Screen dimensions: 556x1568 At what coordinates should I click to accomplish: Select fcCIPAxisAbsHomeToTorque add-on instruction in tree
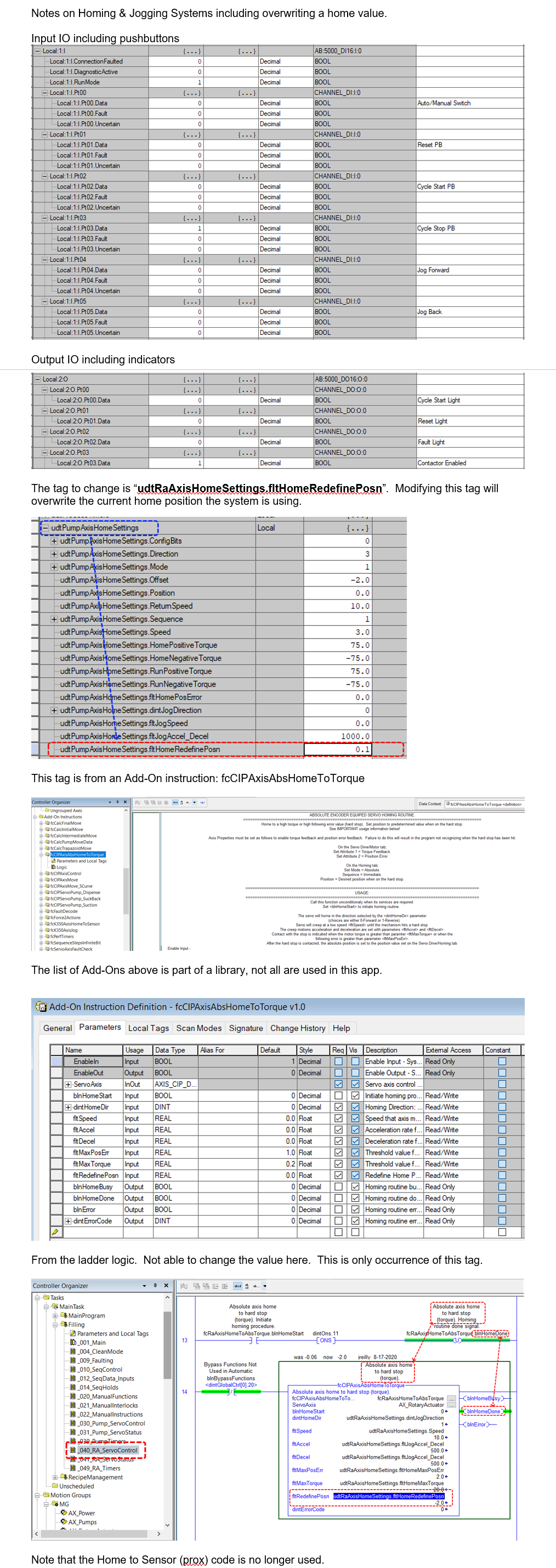click(x=77, y=854)
